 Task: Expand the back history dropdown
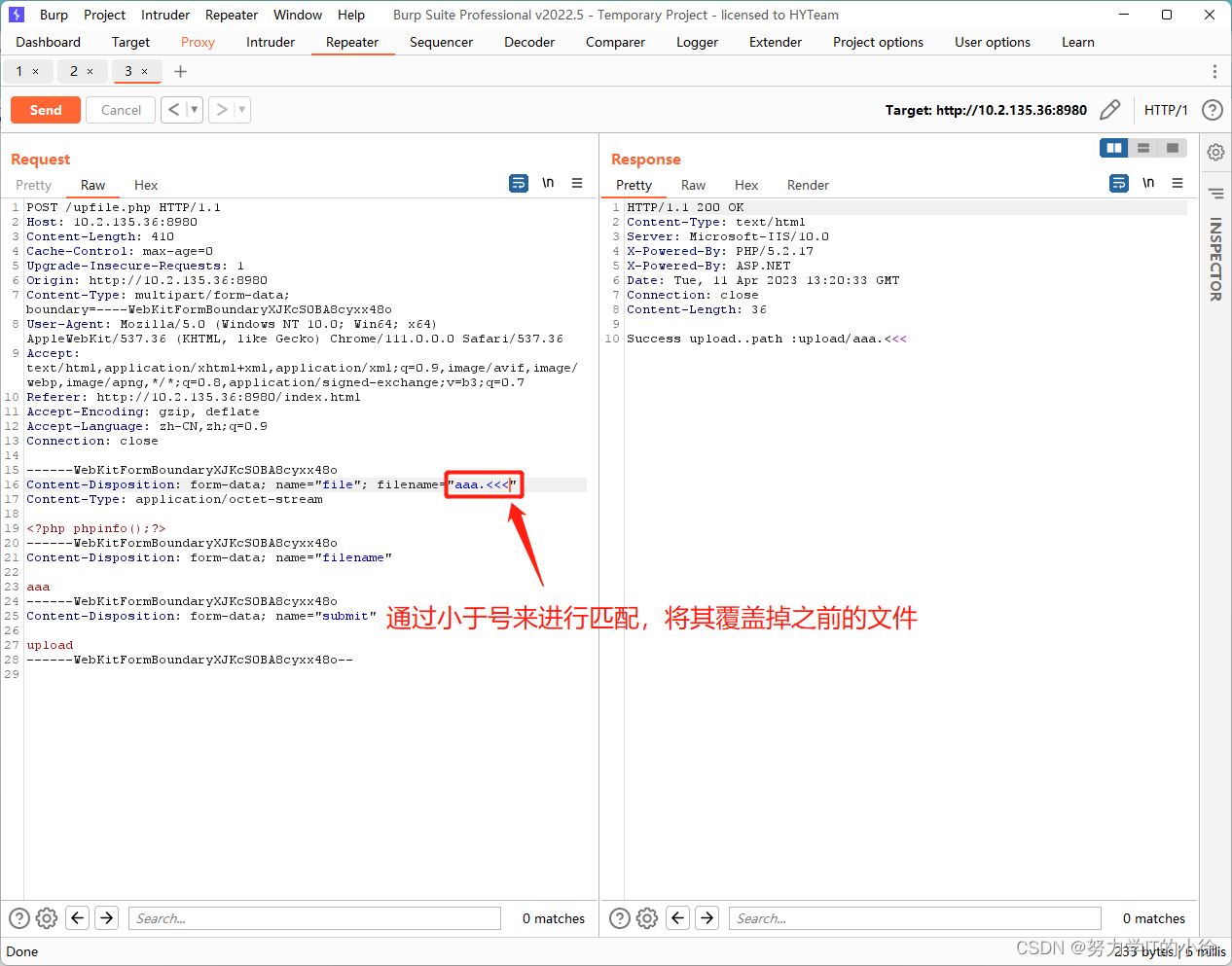pos(194,110)
